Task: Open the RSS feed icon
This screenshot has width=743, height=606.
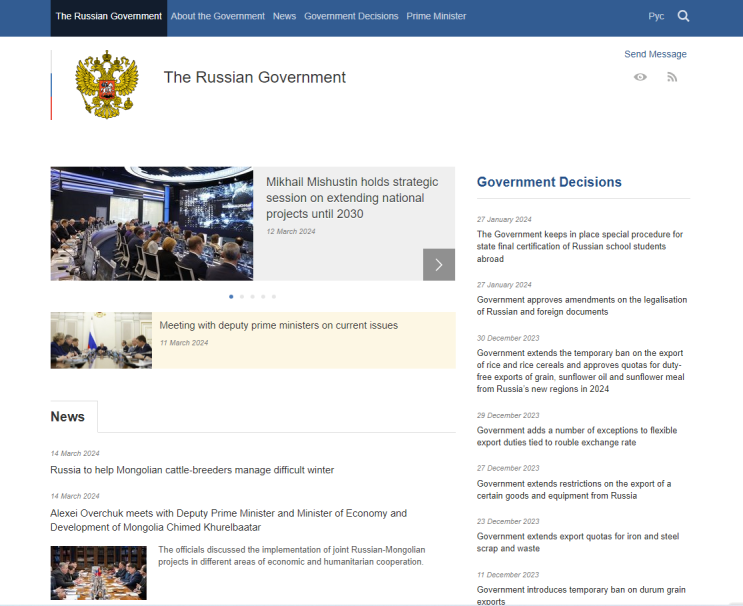Action: click(x=672, y=77)
